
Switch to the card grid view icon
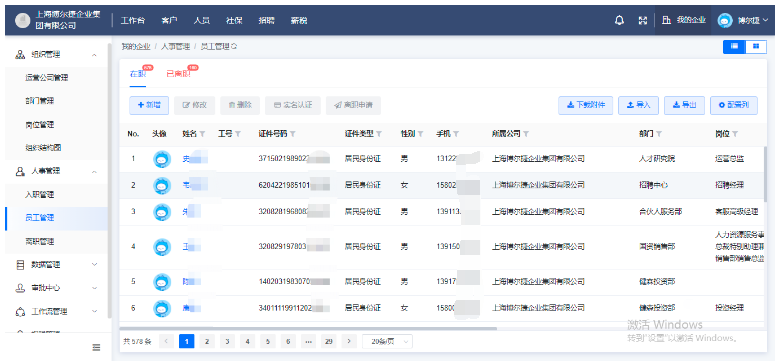[756, 46]
